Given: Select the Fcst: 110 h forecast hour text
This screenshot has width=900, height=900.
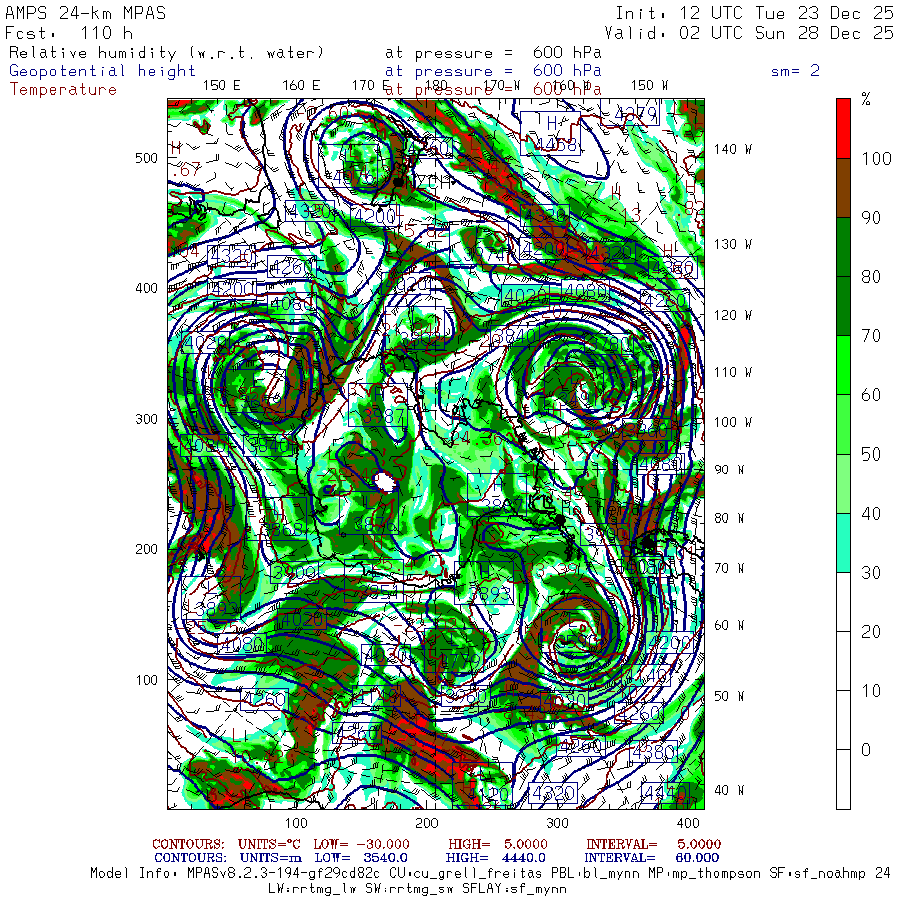Looking at the screenshot, I should (x=69, y=33).
